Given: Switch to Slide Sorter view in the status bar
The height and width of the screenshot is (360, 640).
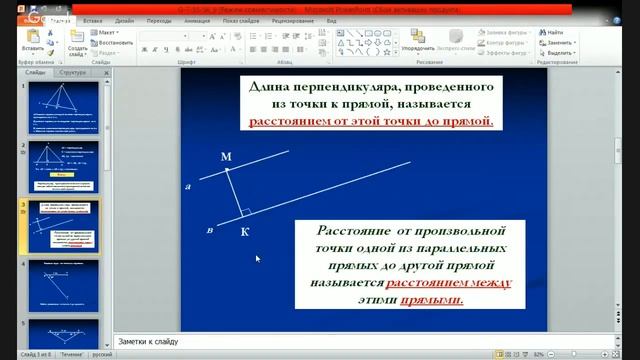Looking at the screenshot, I should 508,355.
